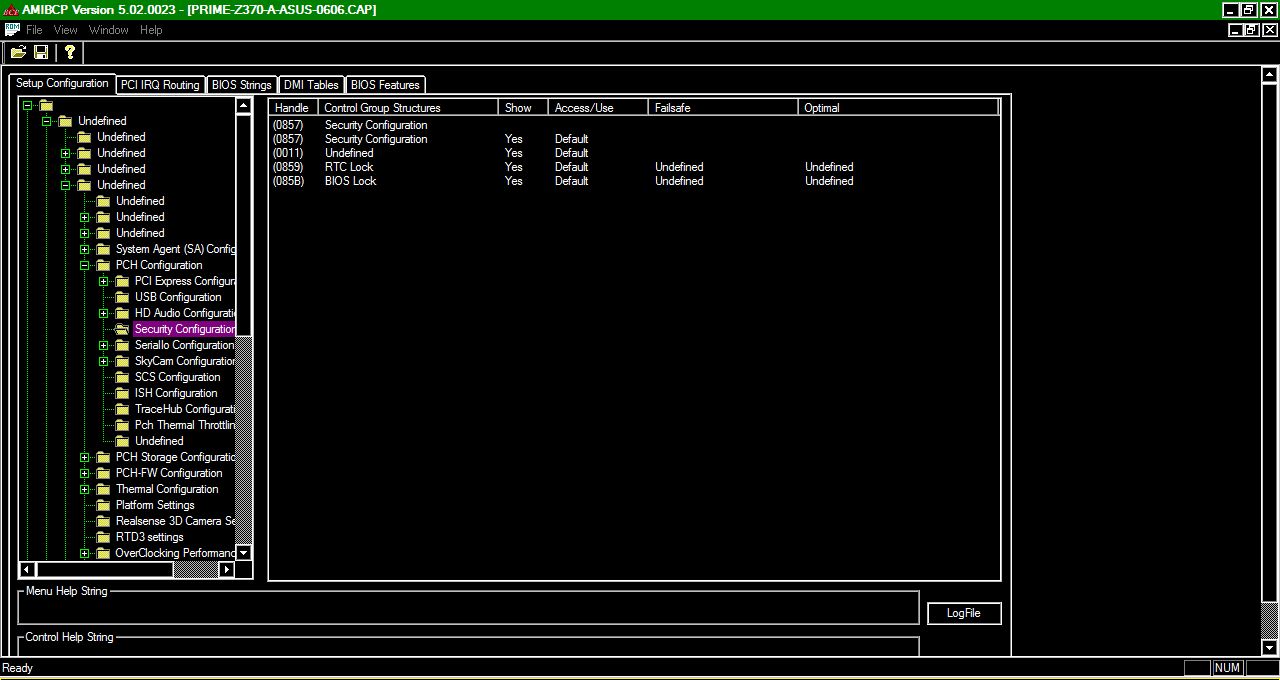The width and height of the screenshot is (1280, 680).
Task: Open the Help menu
Action: [151, 30]
